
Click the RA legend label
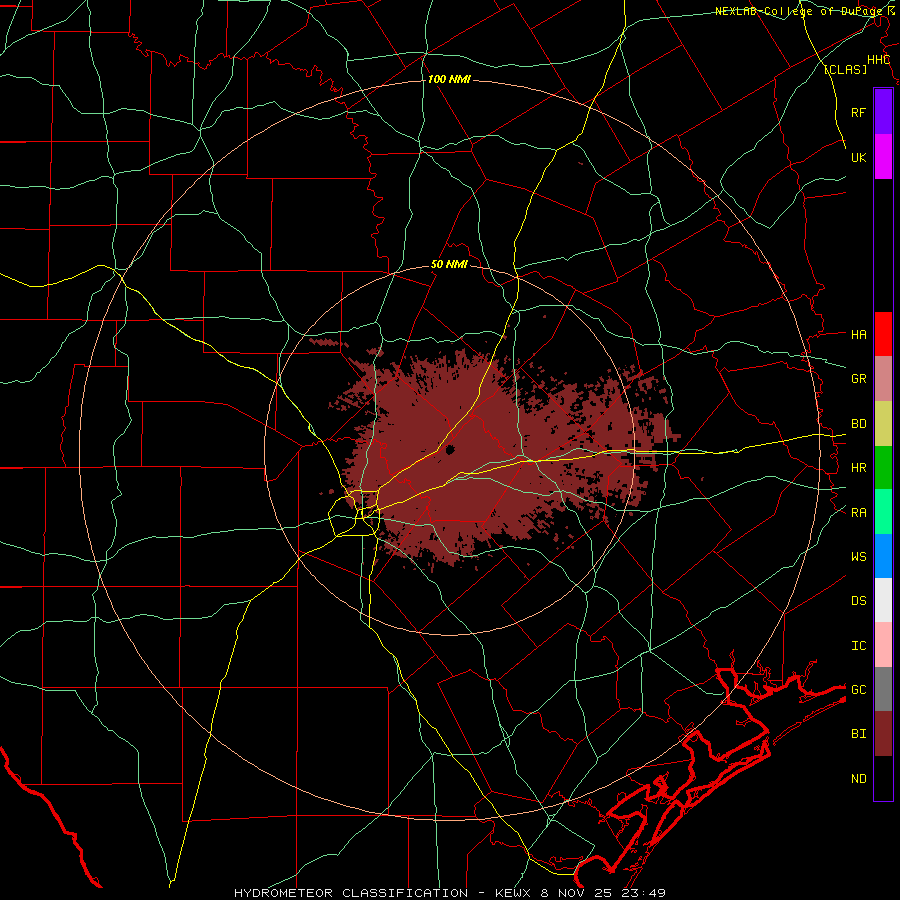(x=858, y=513)
